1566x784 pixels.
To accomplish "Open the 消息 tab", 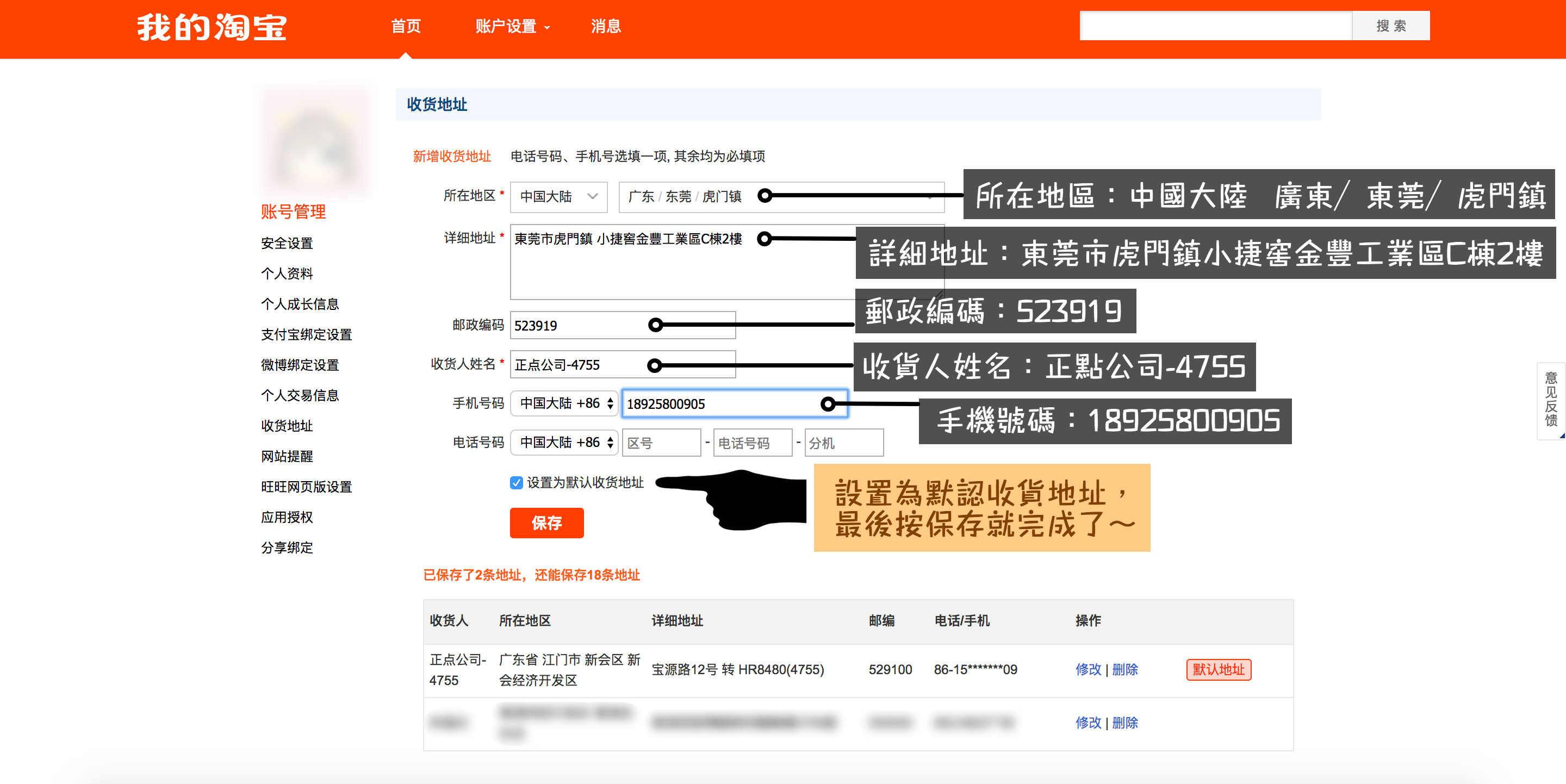I will [x=606, y=27].
